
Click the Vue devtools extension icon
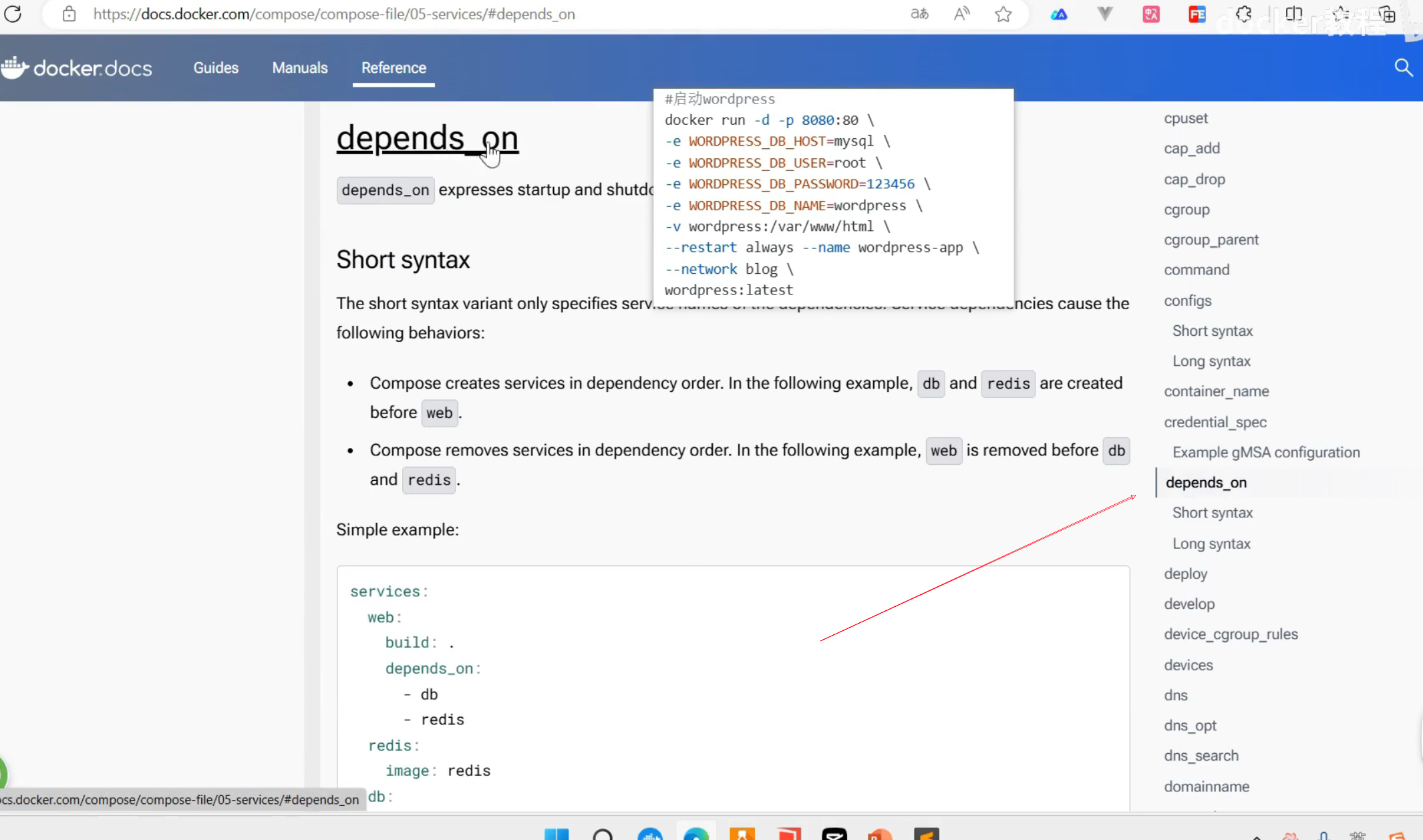[1105, 14]
